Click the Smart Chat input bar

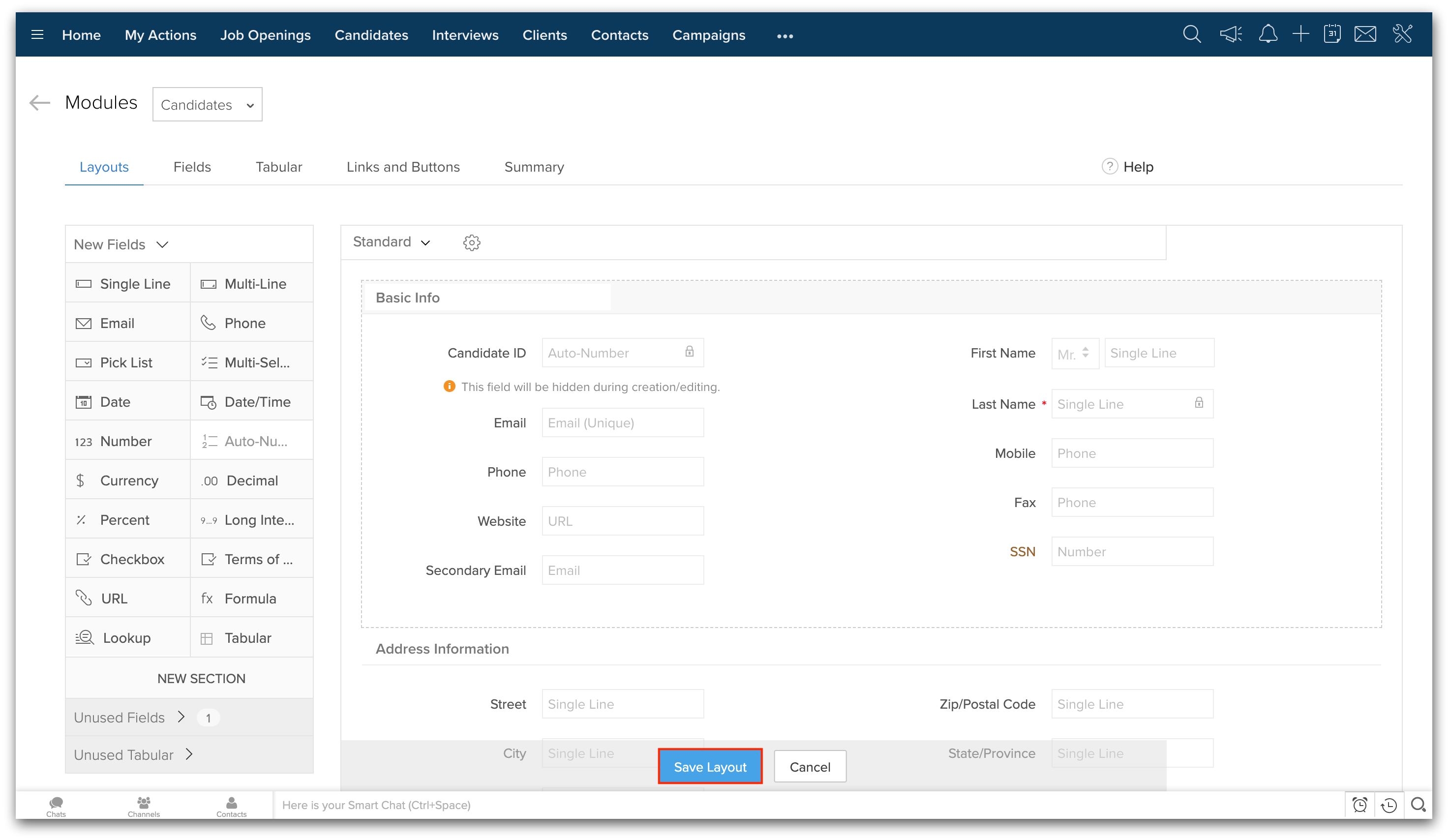[x=806, y=805]
